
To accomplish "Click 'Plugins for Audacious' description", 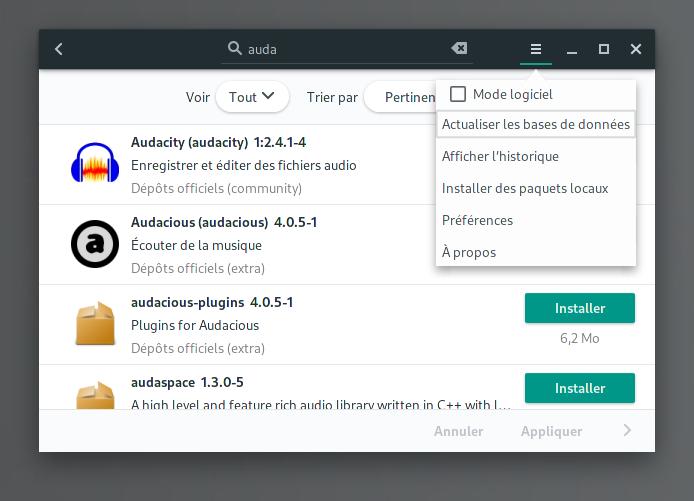I will coord(195,325).
